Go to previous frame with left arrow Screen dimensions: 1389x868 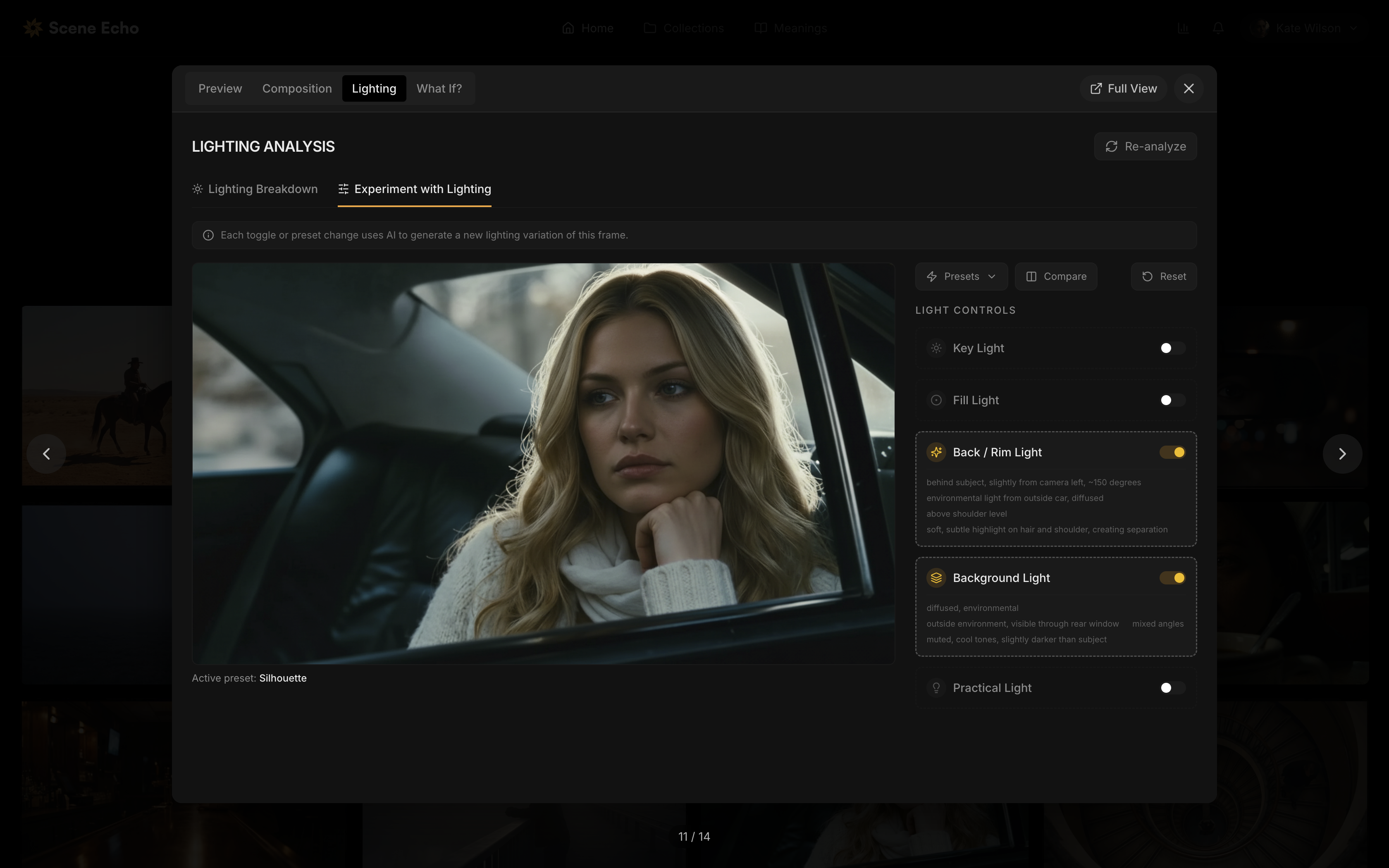click(46, 454)
